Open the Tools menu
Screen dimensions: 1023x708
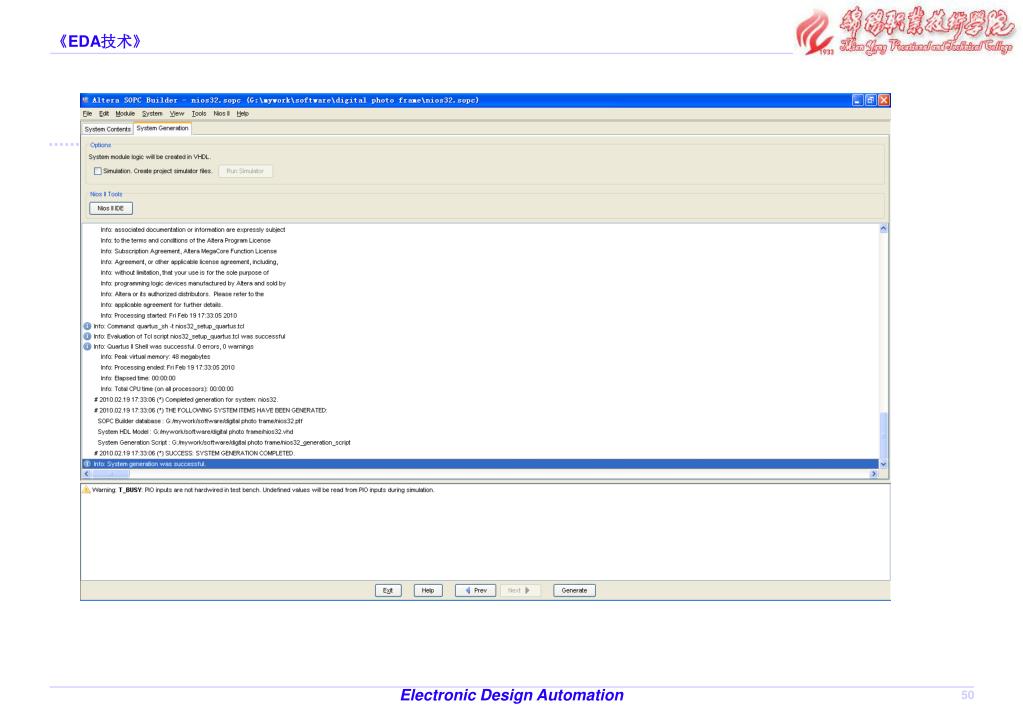coord(199,114)
